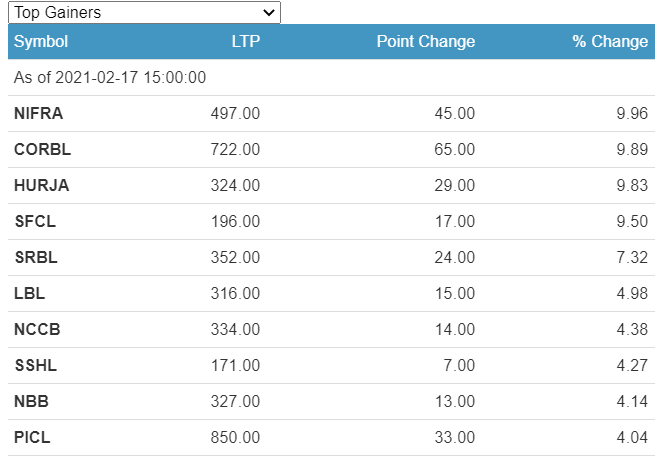Click SRBL's 7.32 percent change value
Viewport: 667px width, 459px height.
click(632, 258)
